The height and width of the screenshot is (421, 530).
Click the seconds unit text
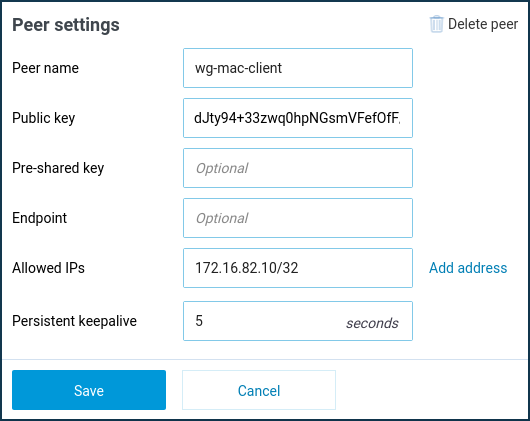[x=372, y=323]
